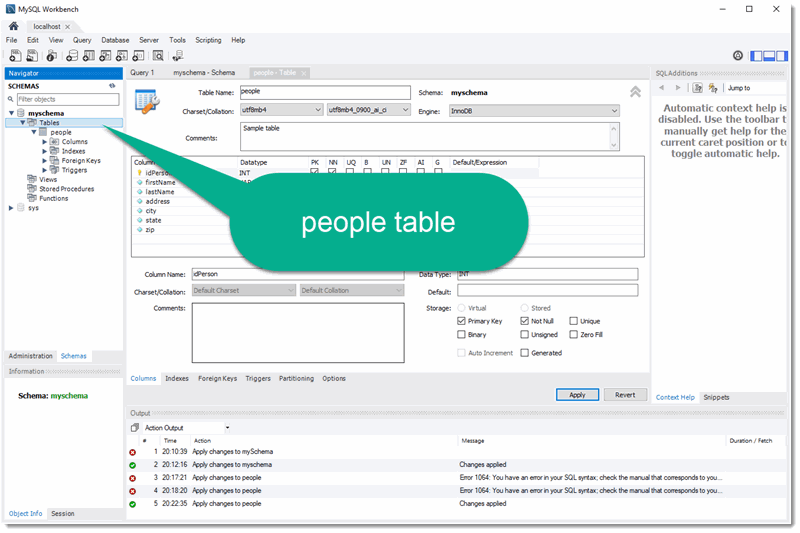This screenshot has height=533, width=800.
Task: Enable the Zero Fill checkbox
Action: pyautogui.click(x=573, y=335)
